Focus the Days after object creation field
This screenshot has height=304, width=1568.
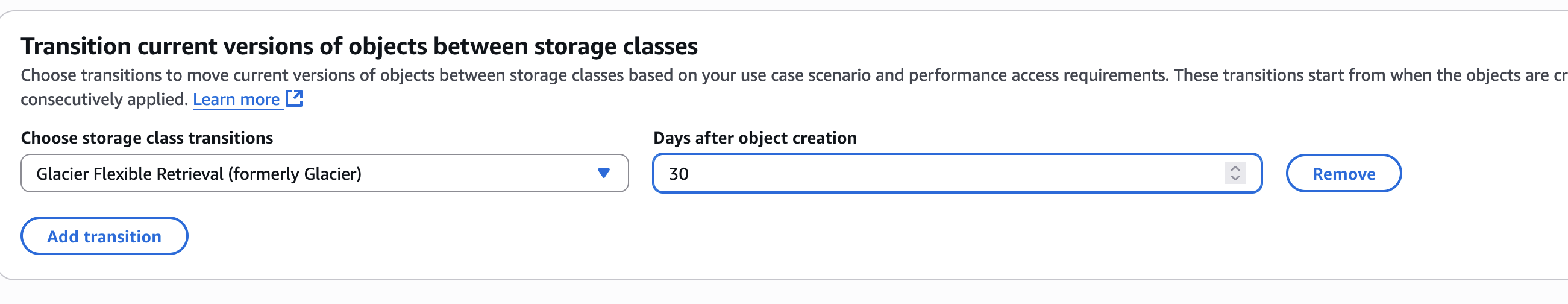point(913,174)
